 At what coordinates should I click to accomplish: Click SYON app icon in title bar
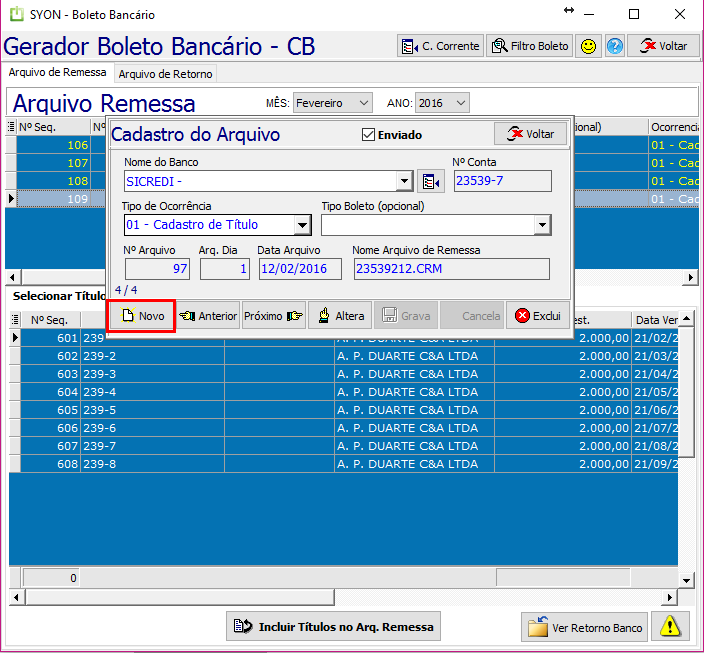(17, 14)
